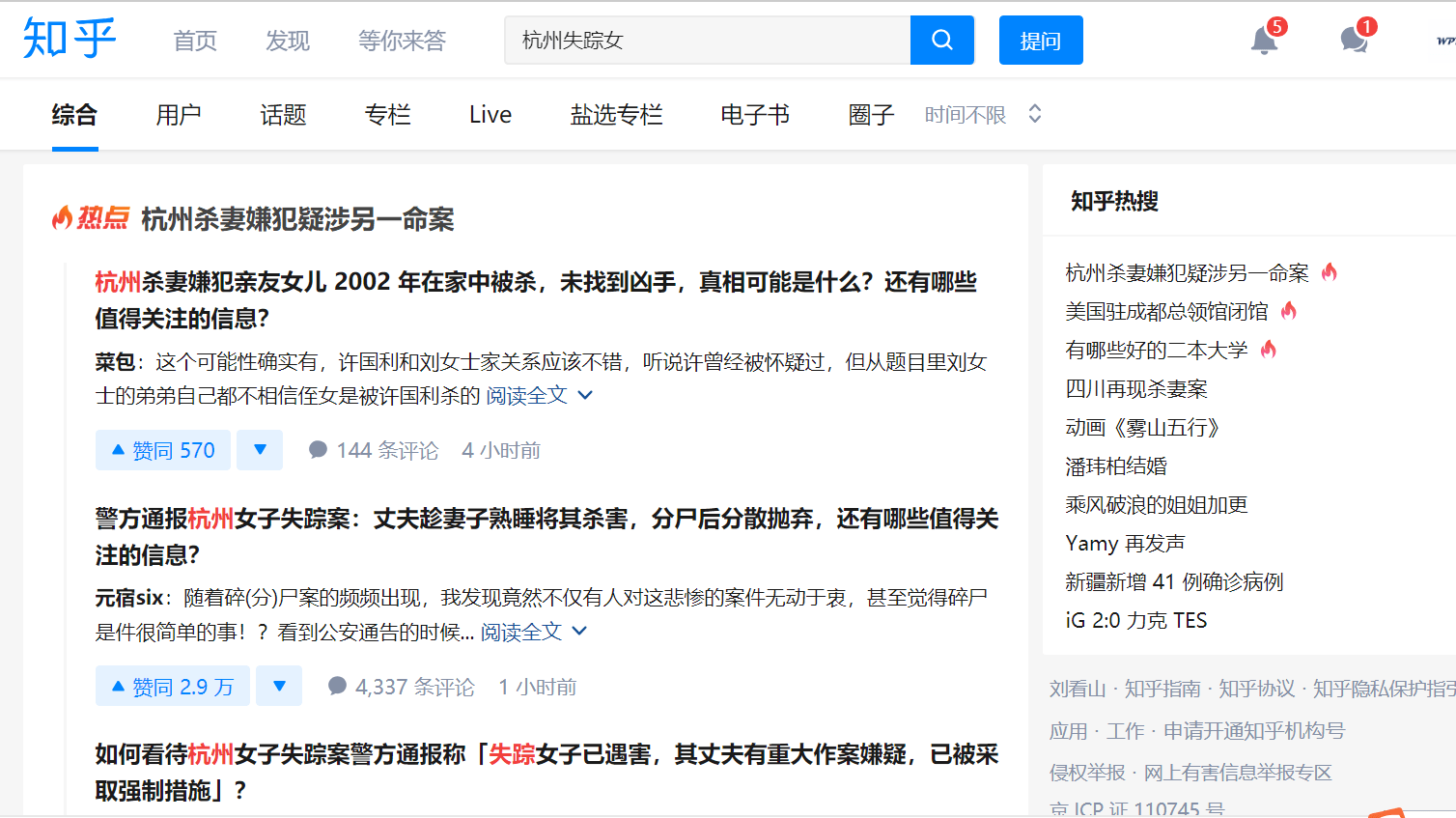Open the notifications bell icon
The image size is (1456, 818).
(1264, 41)
